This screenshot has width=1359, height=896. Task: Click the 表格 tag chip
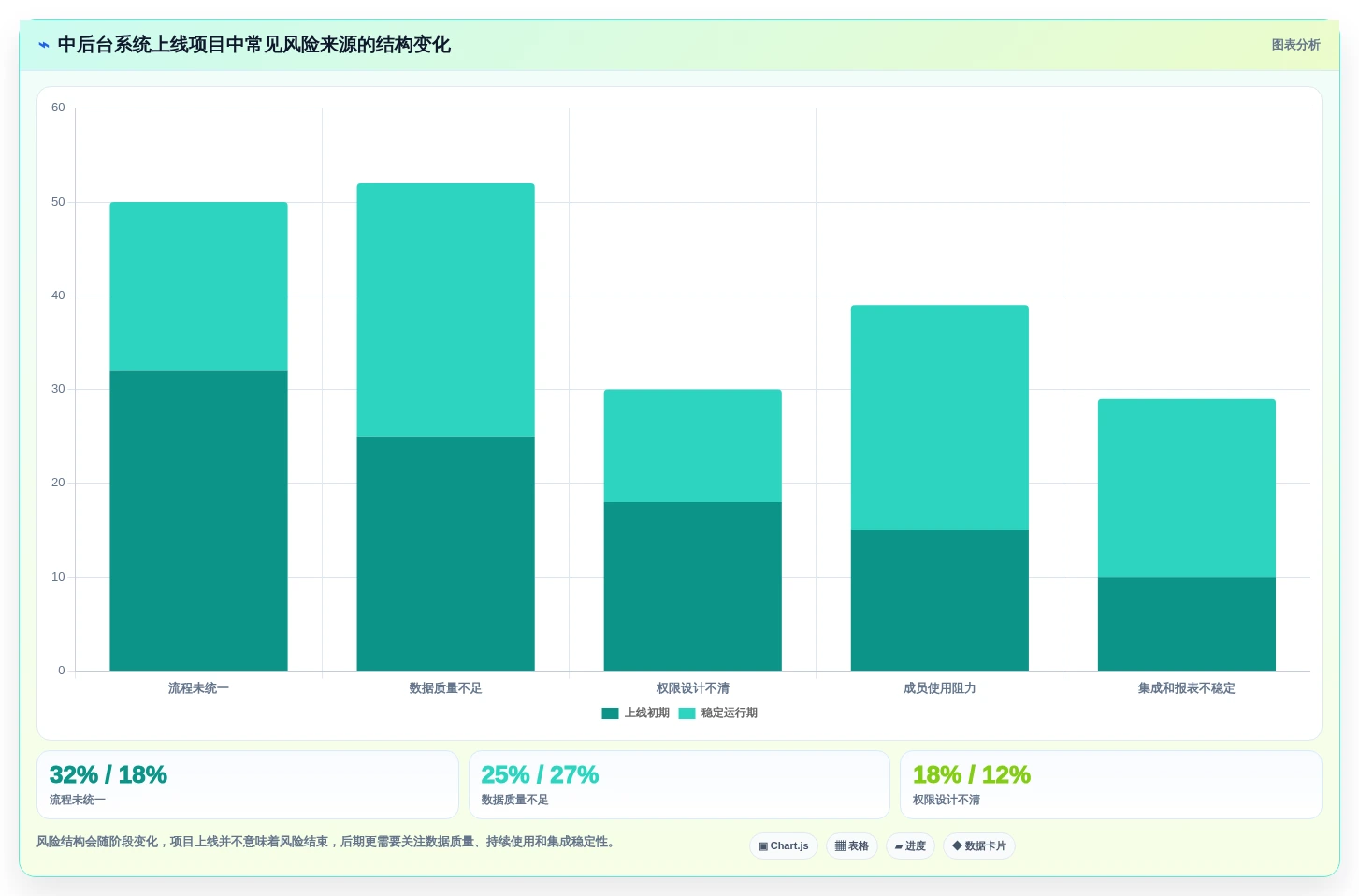[852, 845]
